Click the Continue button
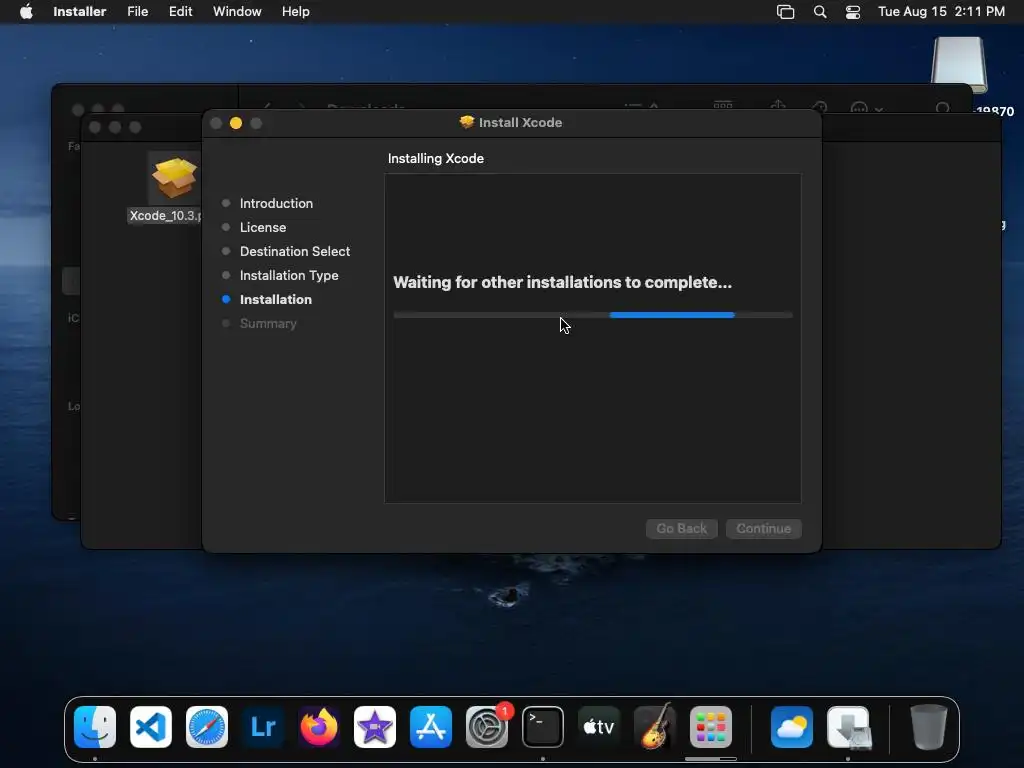The image size is (1024, 768). pos(763,528)
